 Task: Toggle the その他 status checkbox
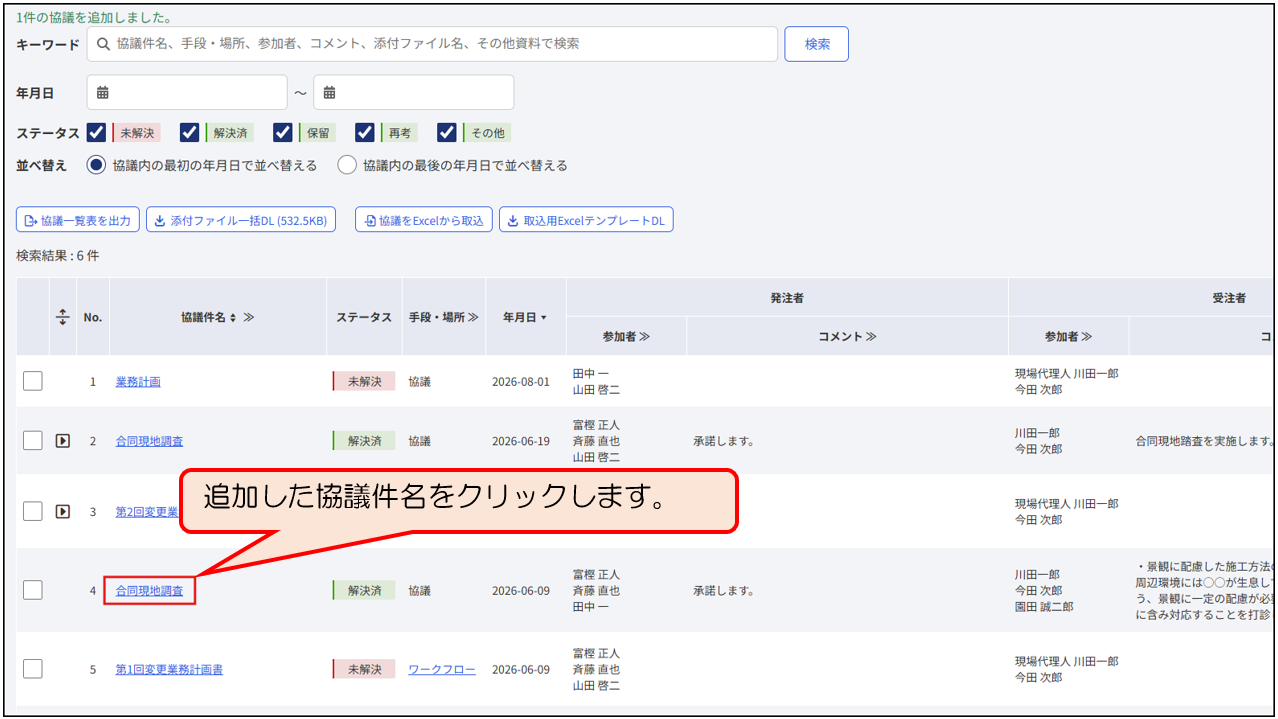point(447,133)
